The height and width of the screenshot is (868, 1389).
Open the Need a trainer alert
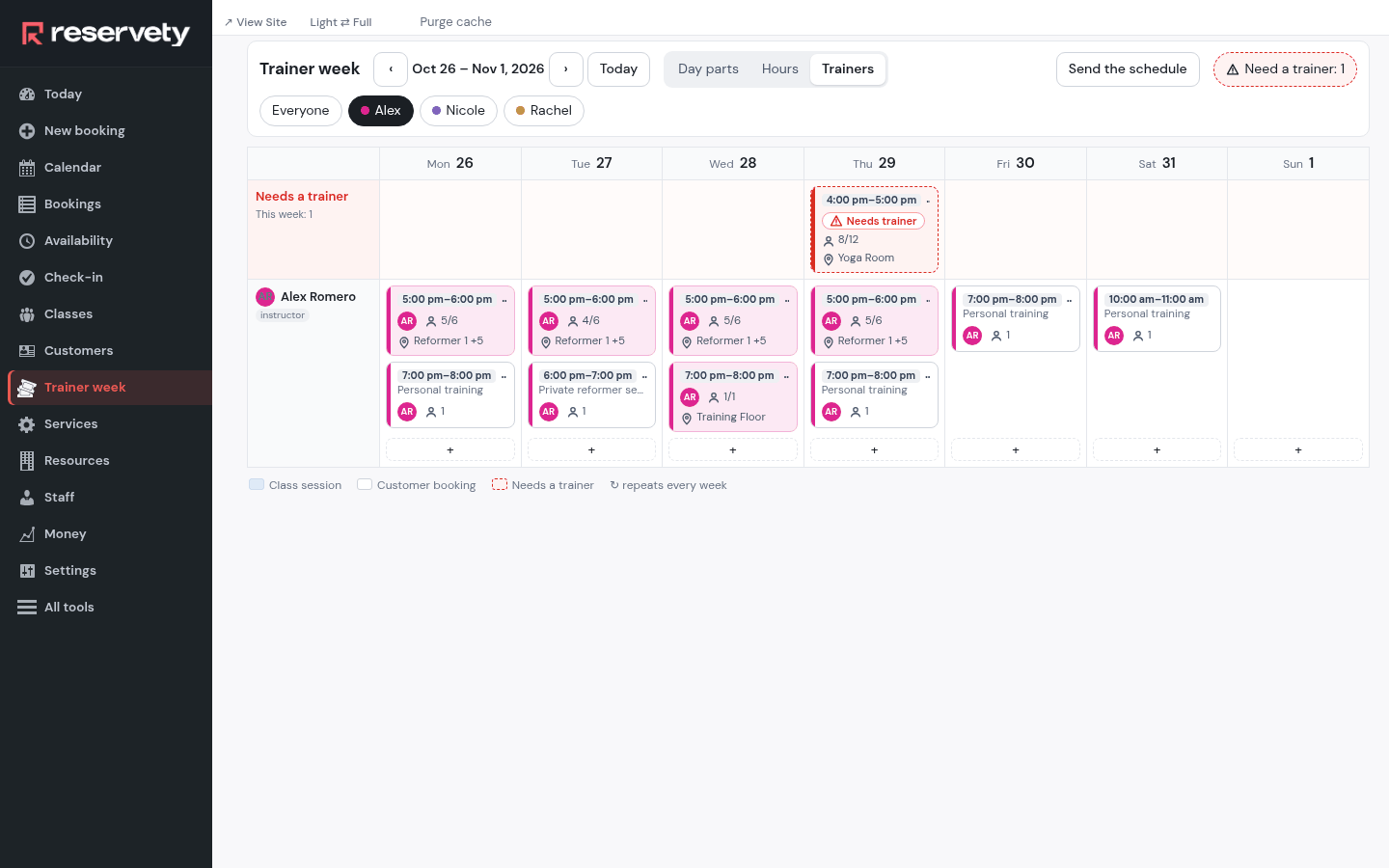(x=1285, y=69)
